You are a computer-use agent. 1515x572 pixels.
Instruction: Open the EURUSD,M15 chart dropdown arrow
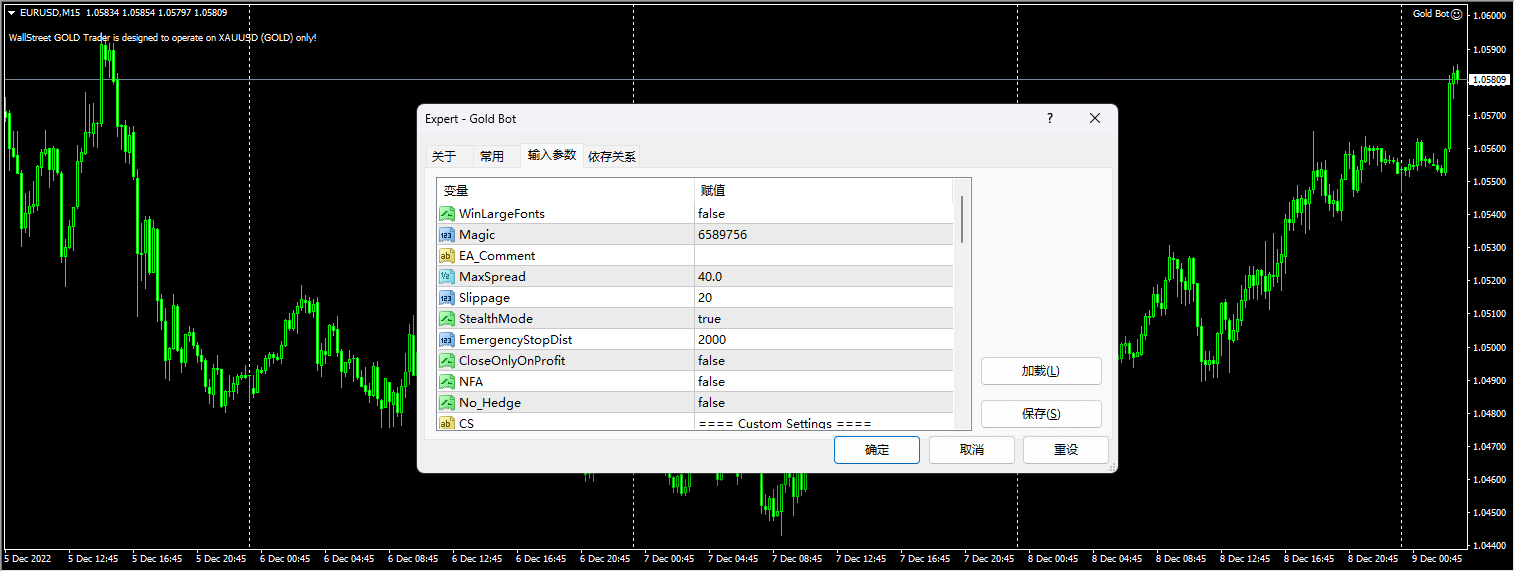[11, 13]
